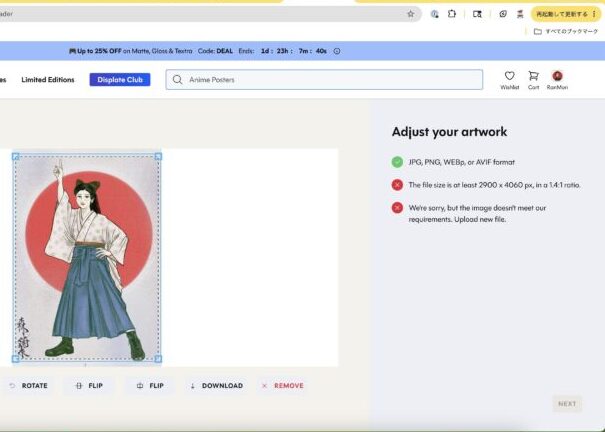Viewport: 605px width, 432px height.
Task: Bookmark this page with the star icon
Action: tap(411, 14)
